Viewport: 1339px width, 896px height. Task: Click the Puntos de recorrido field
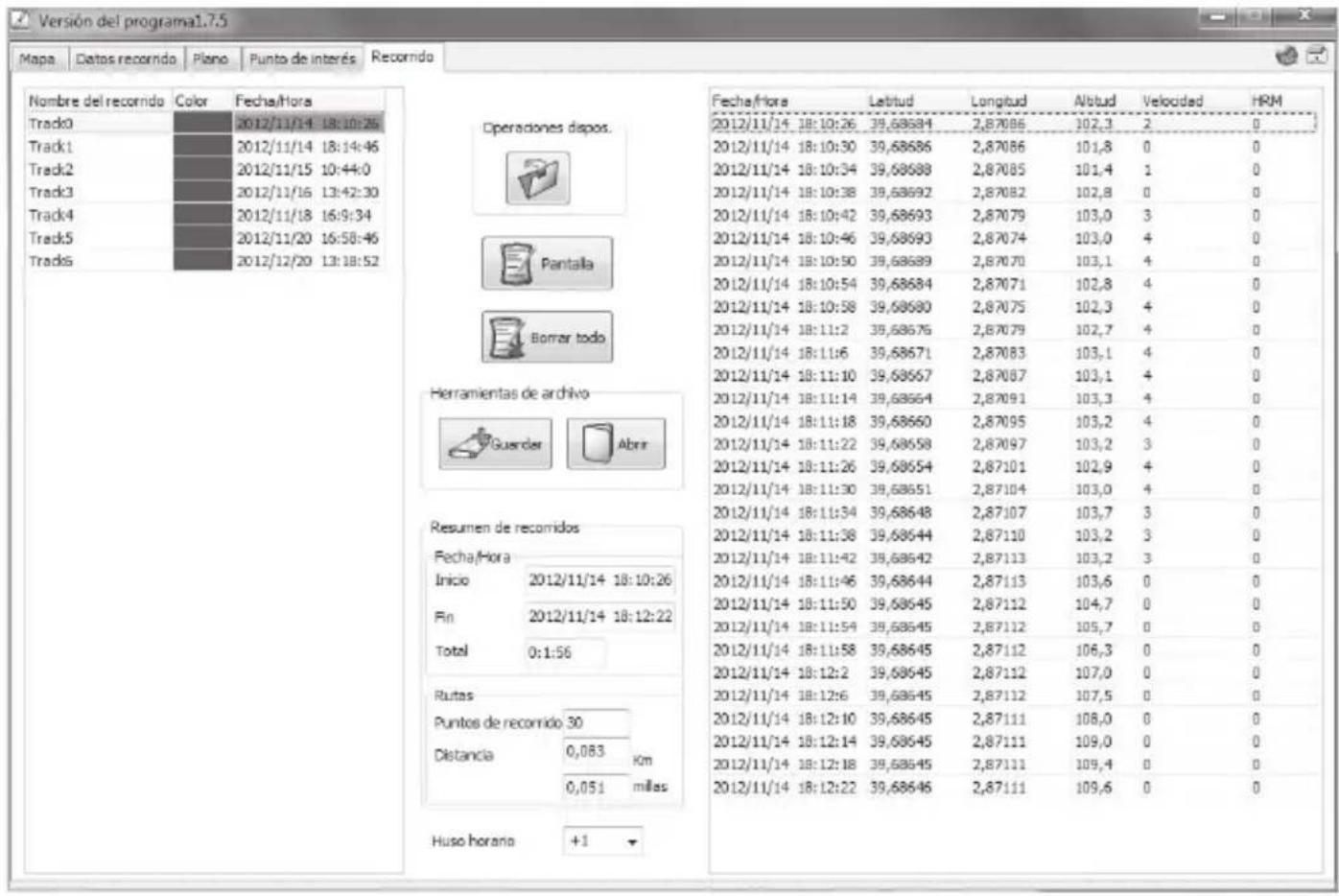pos(597,722)
